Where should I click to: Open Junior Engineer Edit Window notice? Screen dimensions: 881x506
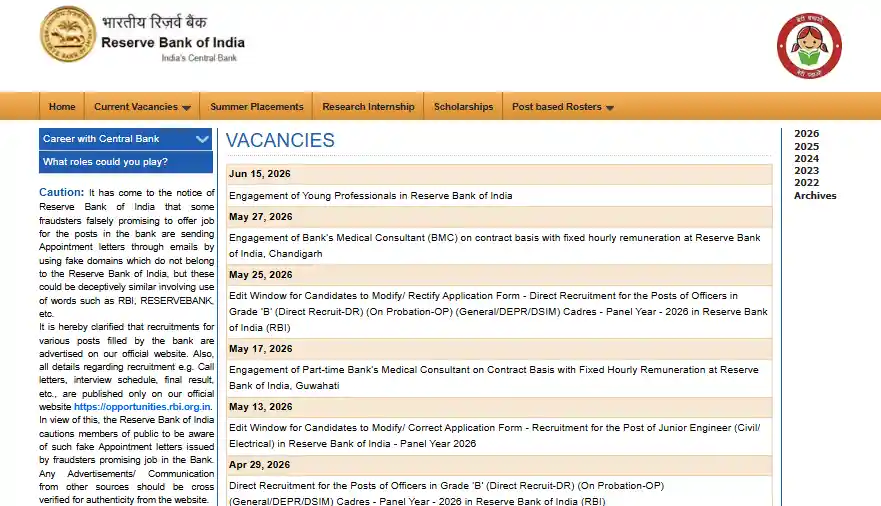[x=494, y=435]
